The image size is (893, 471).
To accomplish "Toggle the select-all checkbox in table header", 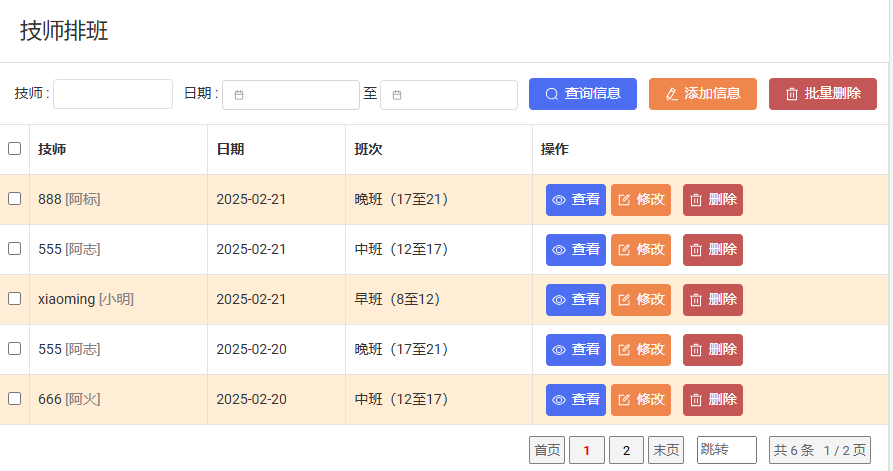I will pos(15,149).
